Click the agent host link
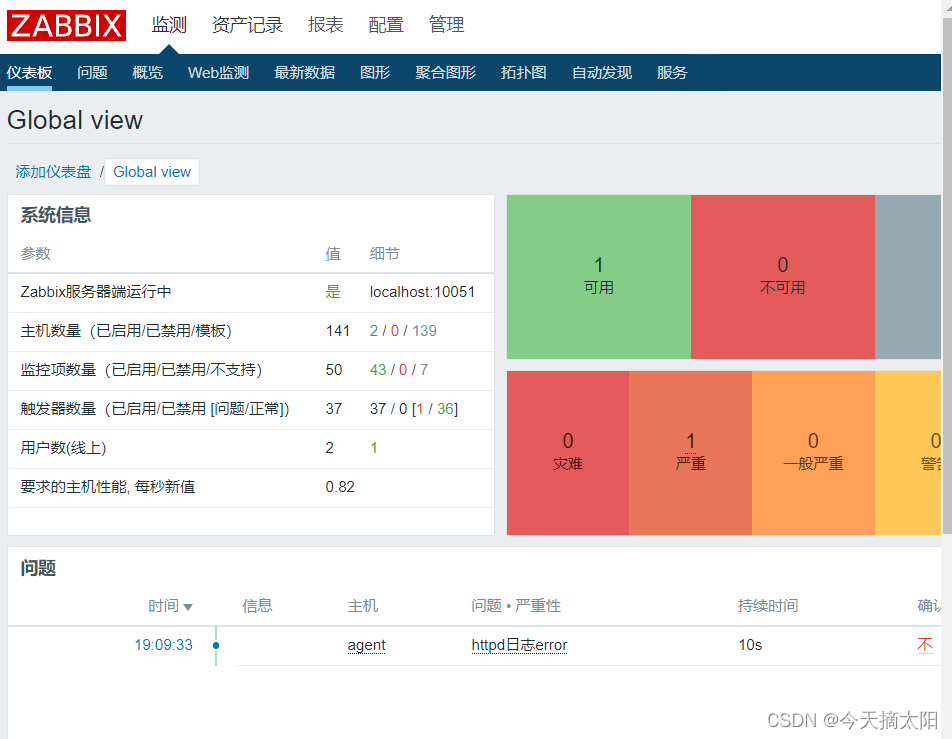 [x=366, y=645]
